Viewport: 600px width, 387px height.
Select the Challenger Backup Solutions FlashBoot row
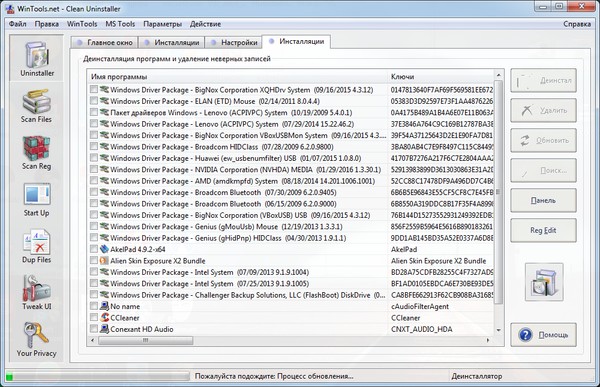pyautogui.click(x=248, y=295)
